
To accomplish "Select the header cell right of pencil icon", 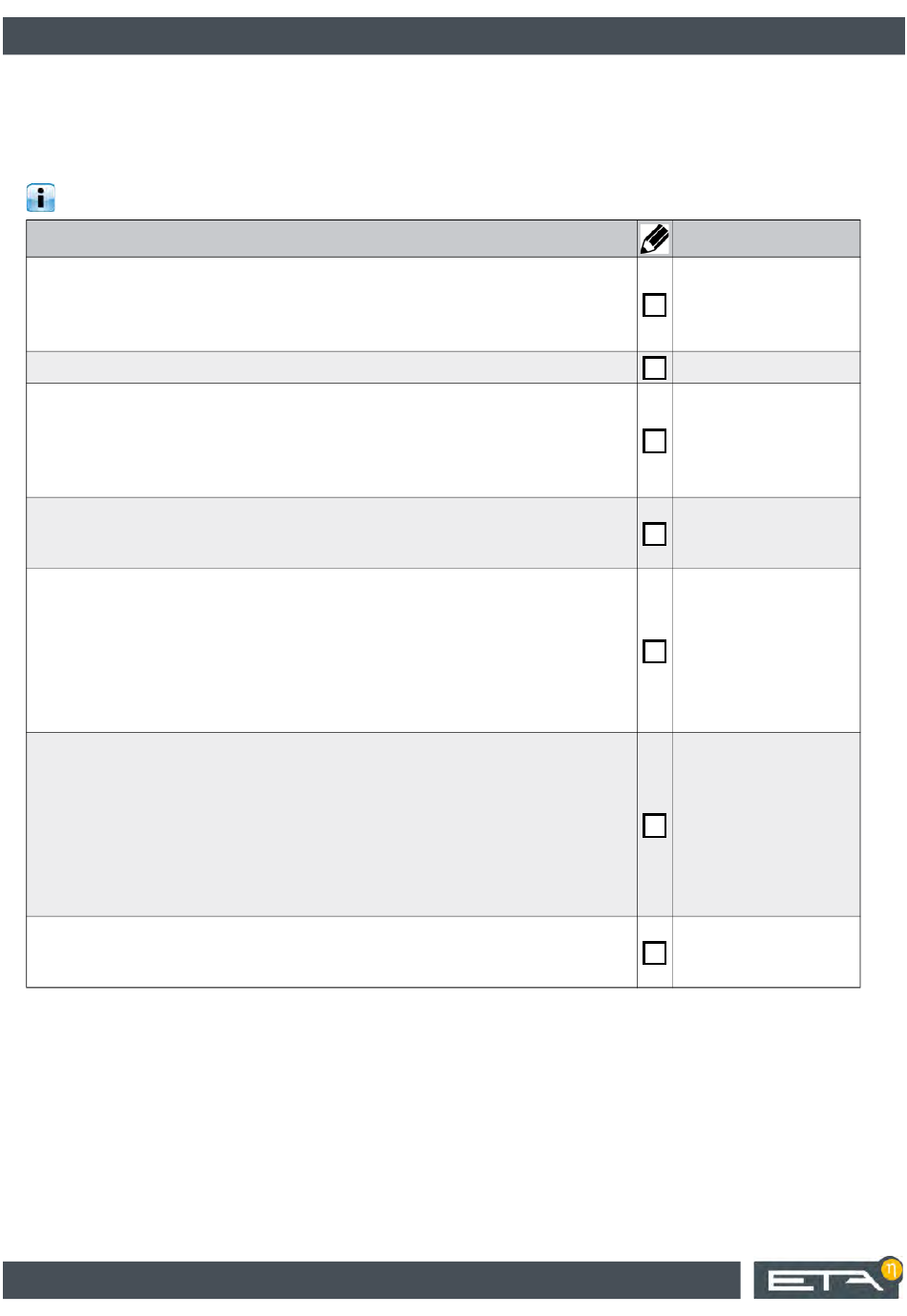I will point(767,239).
